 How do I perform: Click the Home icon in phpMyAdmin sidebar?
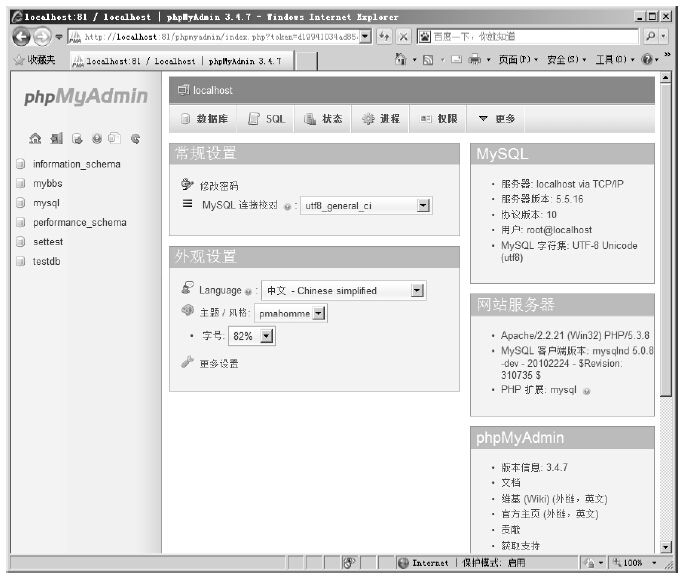coord(35,139)
